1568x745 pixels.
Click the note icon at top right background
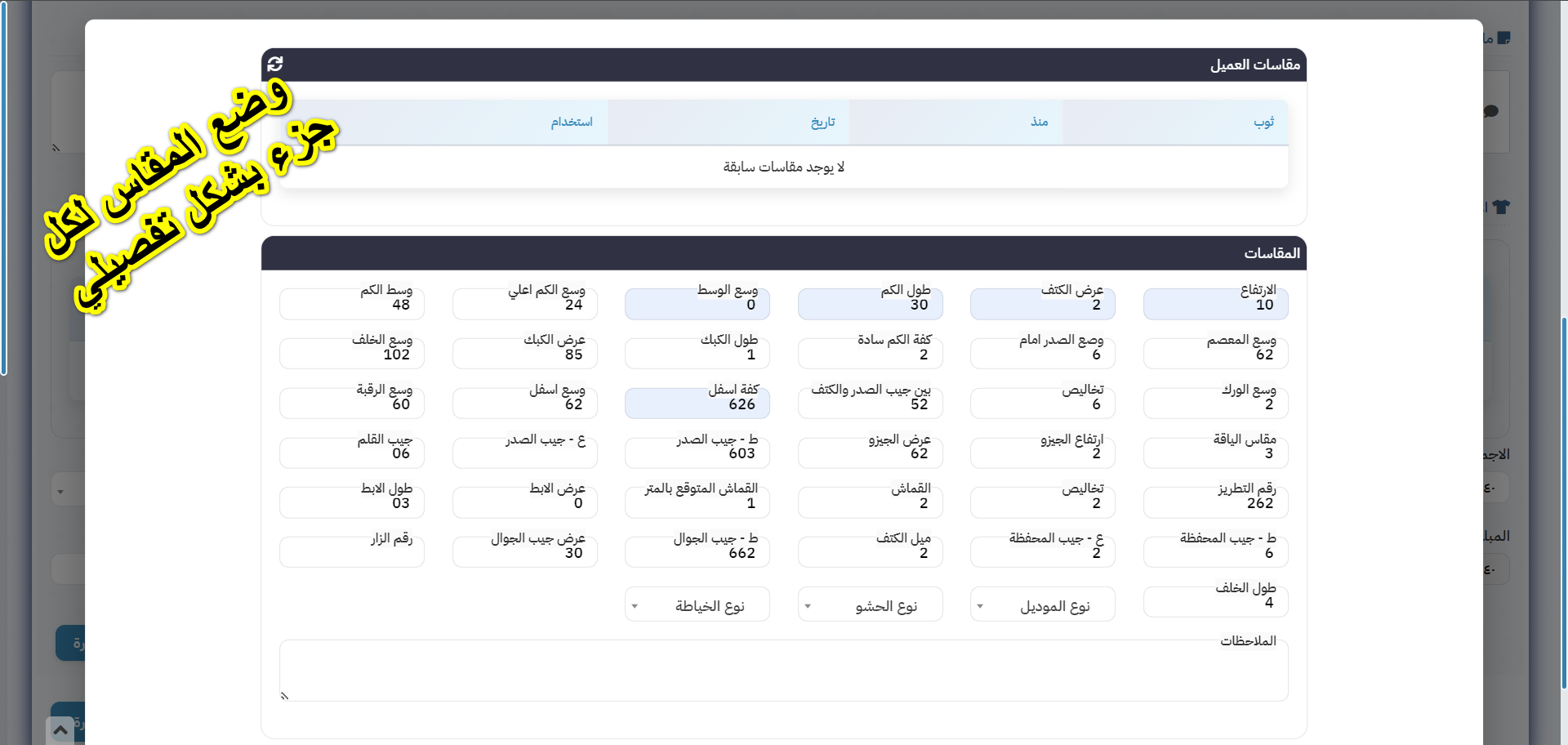coord(1504,38)
